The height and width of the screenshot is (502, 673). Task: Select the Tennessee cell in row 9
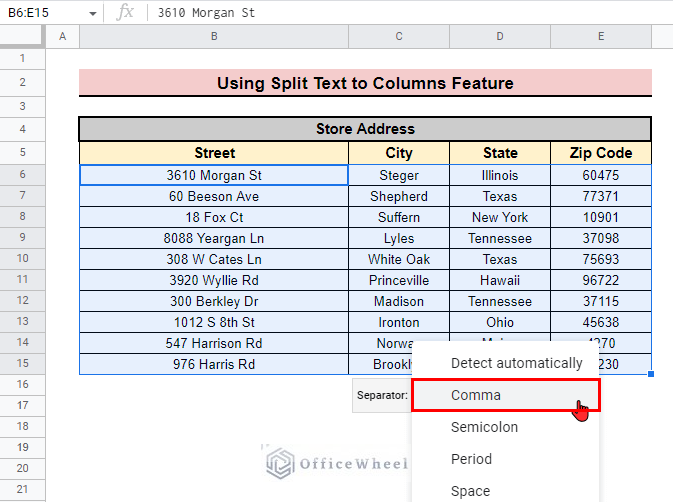click(x=500, y=238)
